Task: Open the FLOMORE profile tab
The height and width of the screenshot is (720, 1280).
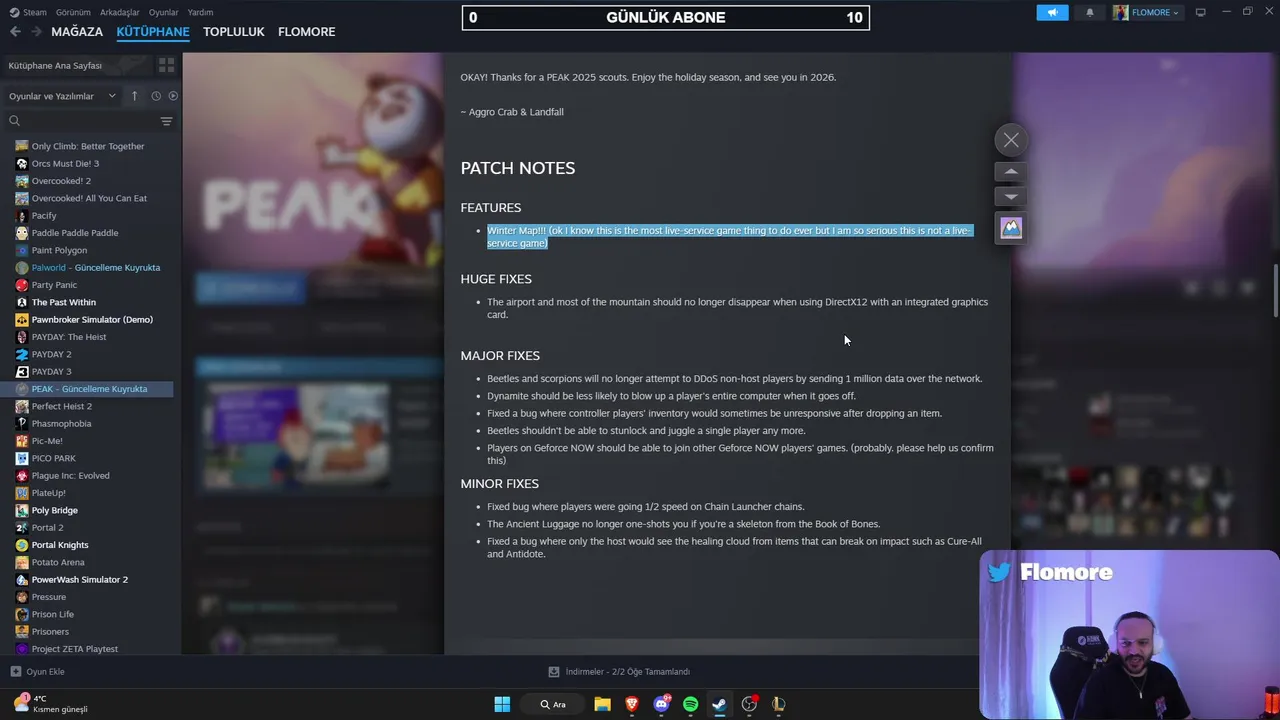Action: pos(307,32)
